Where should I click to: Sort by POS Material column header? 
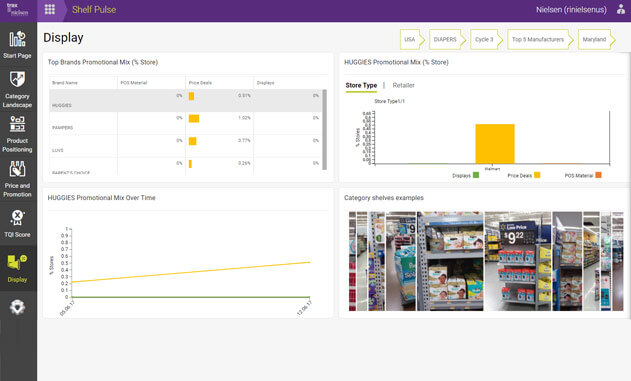134,82
